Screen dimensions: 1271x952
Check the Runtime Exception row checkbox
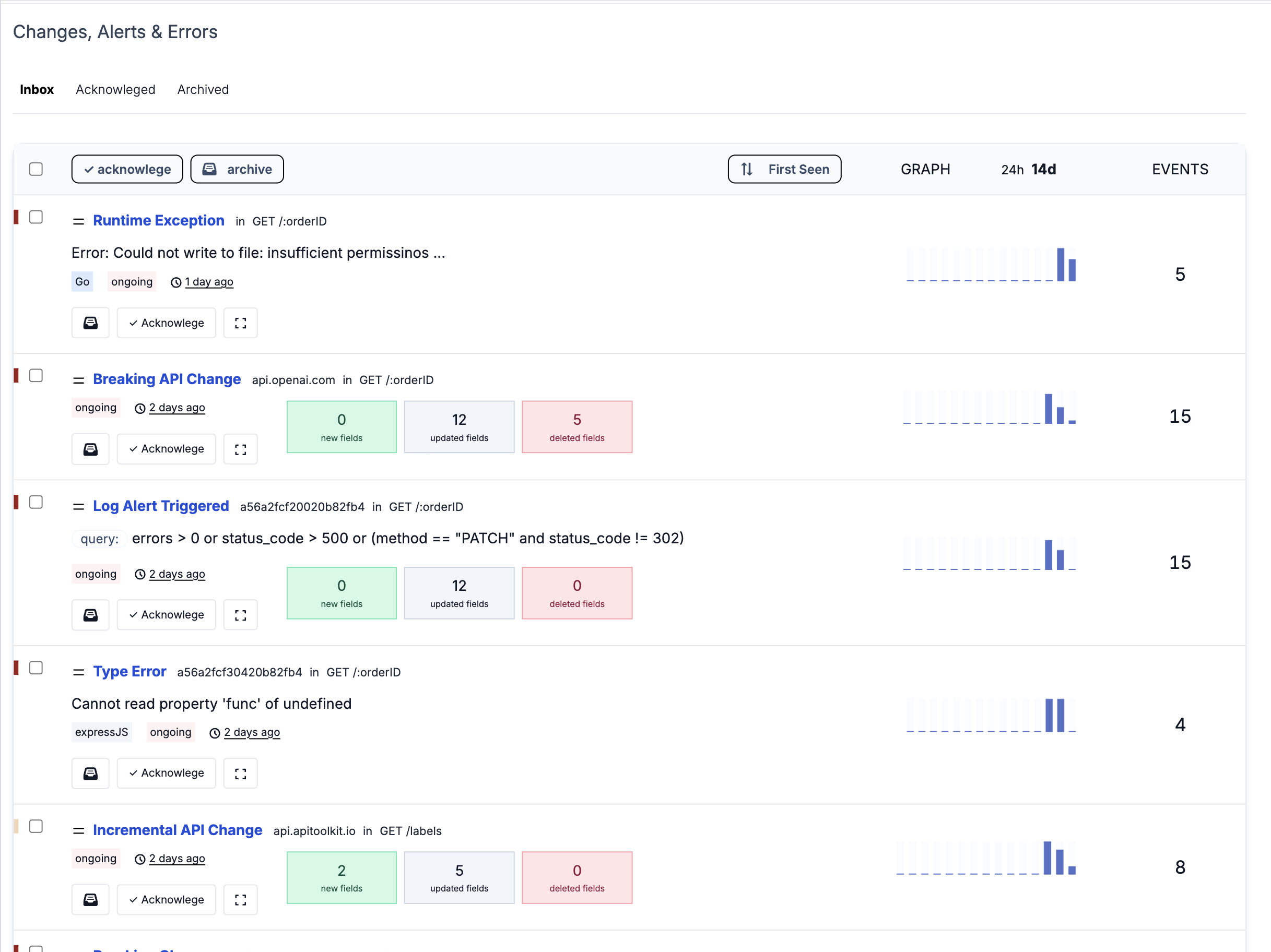coord(36,217)
